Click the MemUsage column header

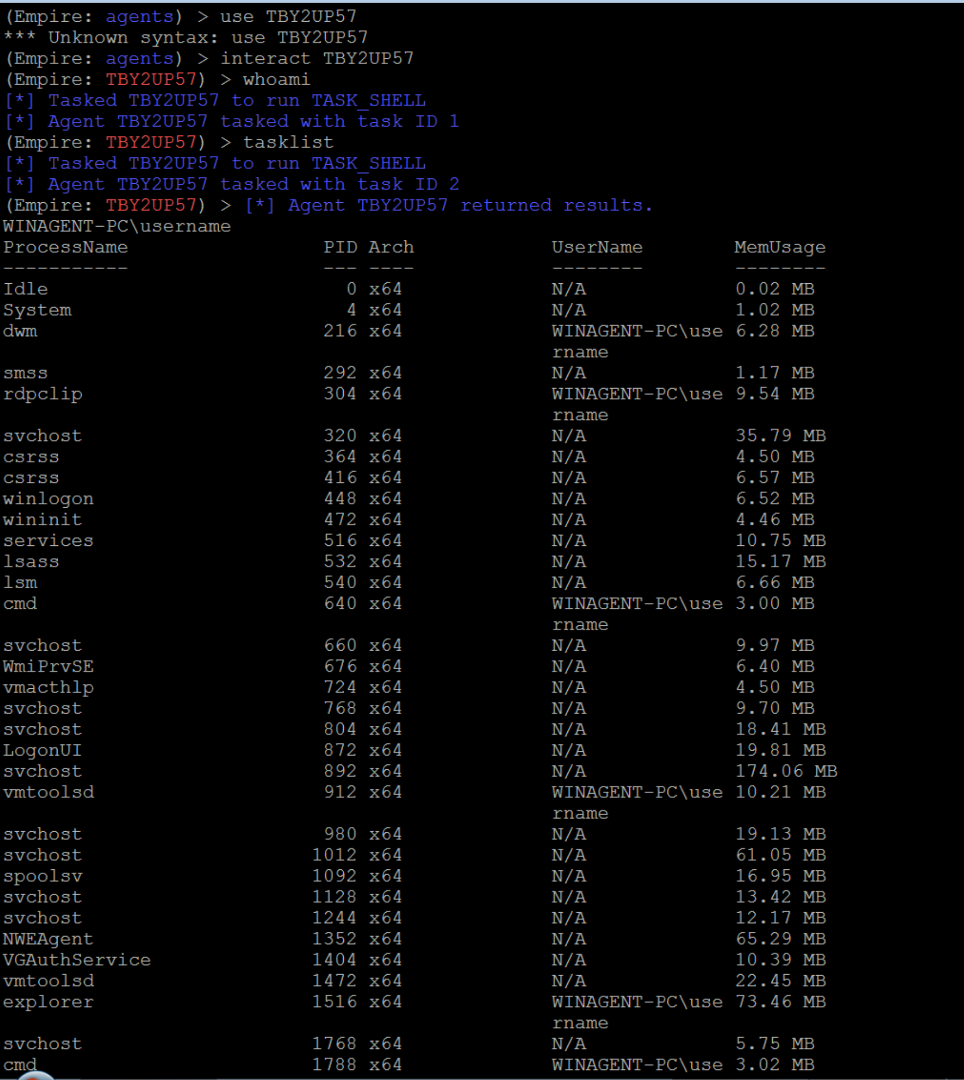pyautogui.click(x=780, y=247)
